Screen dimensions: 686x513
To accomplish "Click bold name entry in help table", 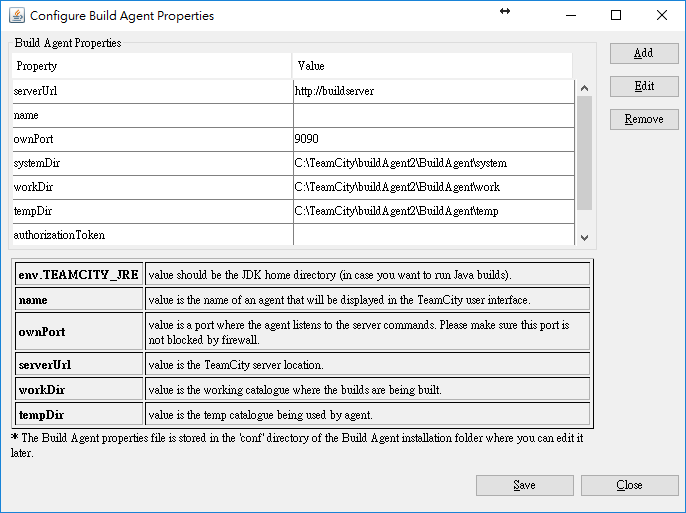I will point(79,300).
